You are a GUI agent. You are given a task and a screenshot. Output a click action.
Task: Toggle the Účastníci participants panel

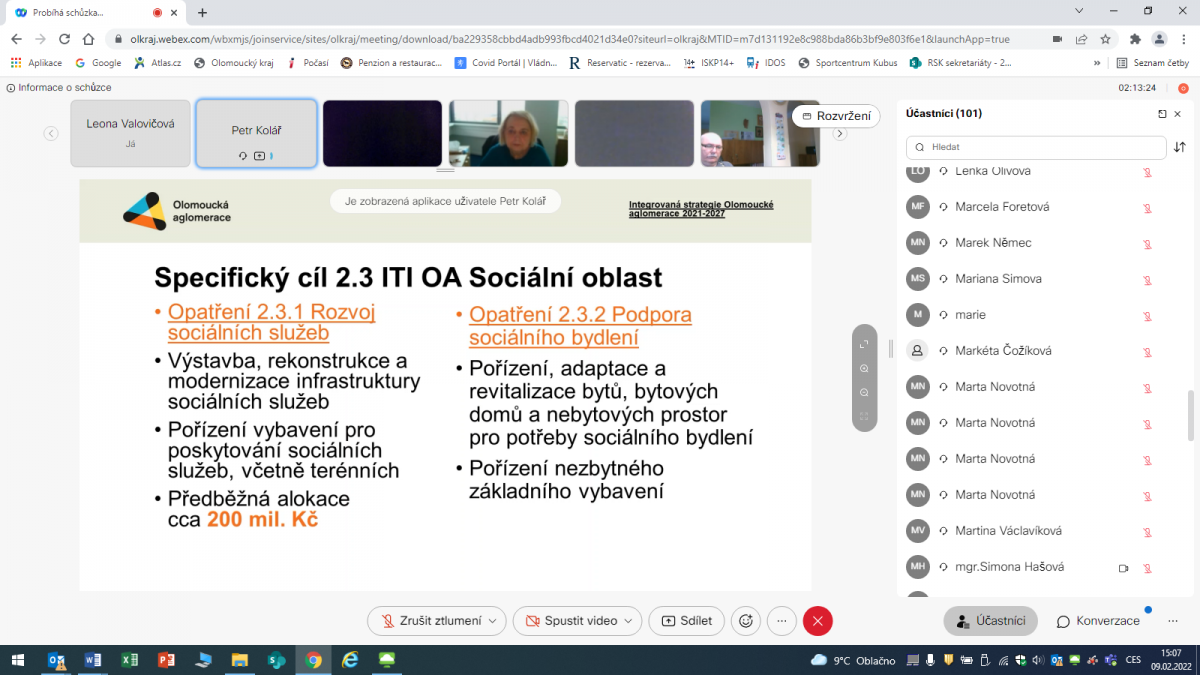click(990, 621)
